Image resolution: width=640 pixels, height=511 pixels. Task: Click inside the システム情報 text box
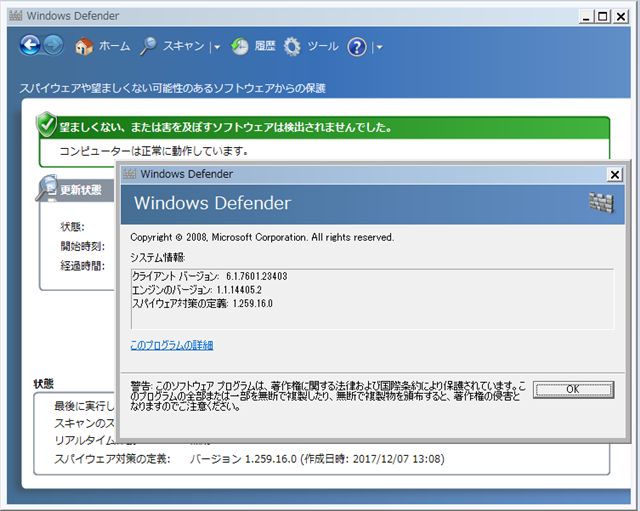click(x=372, y=299)
